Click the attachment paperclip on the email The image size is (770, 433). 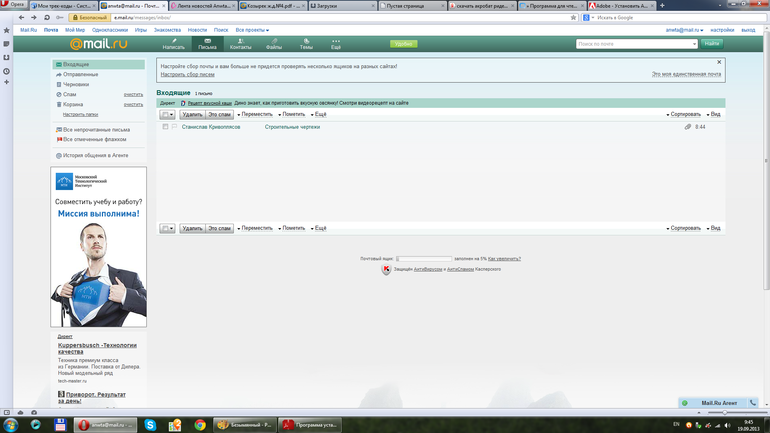[x=687, y=127]
